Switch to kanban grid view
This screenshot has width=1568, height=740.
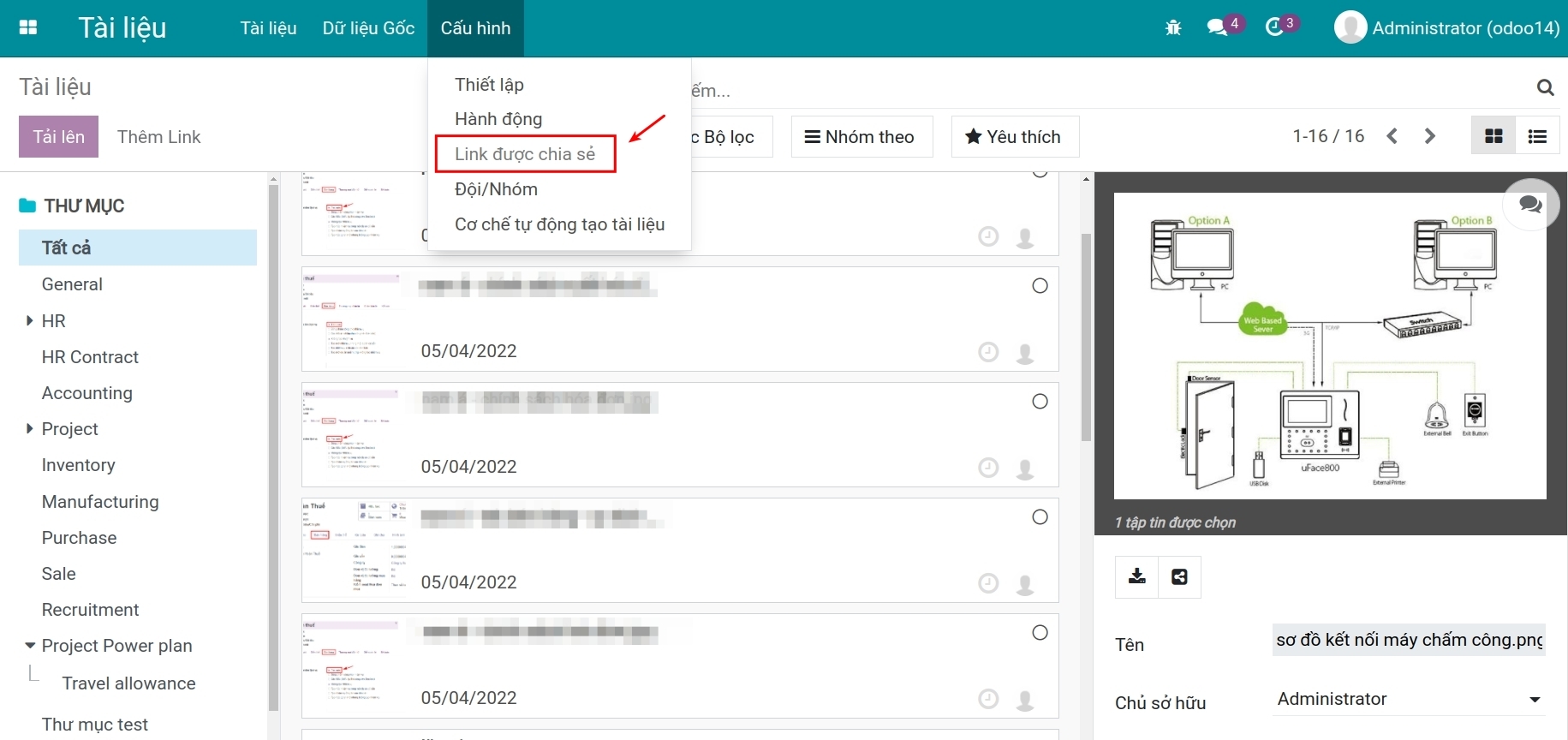pyautogui.click(x=1493, y=136)
